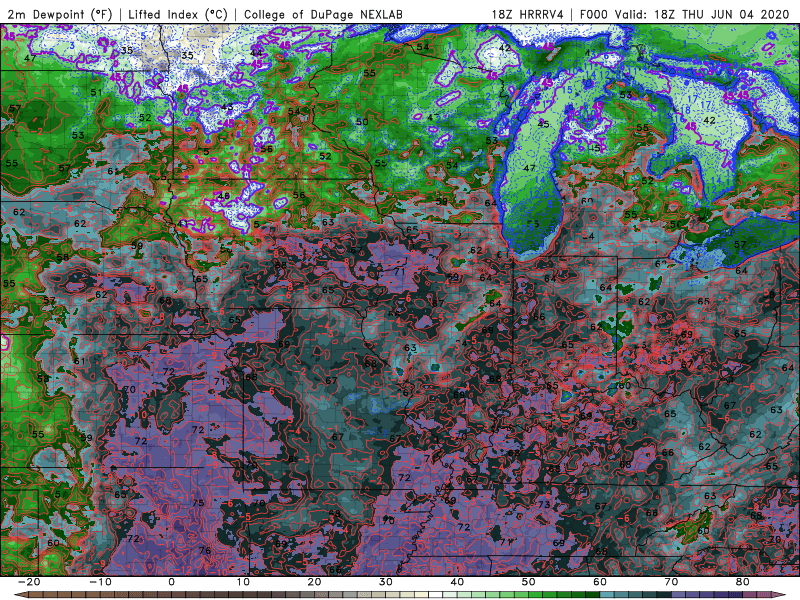Click the 50 label on the color scale
The width and height of the screenshot is (800, 600).
(x=529, y=582)
